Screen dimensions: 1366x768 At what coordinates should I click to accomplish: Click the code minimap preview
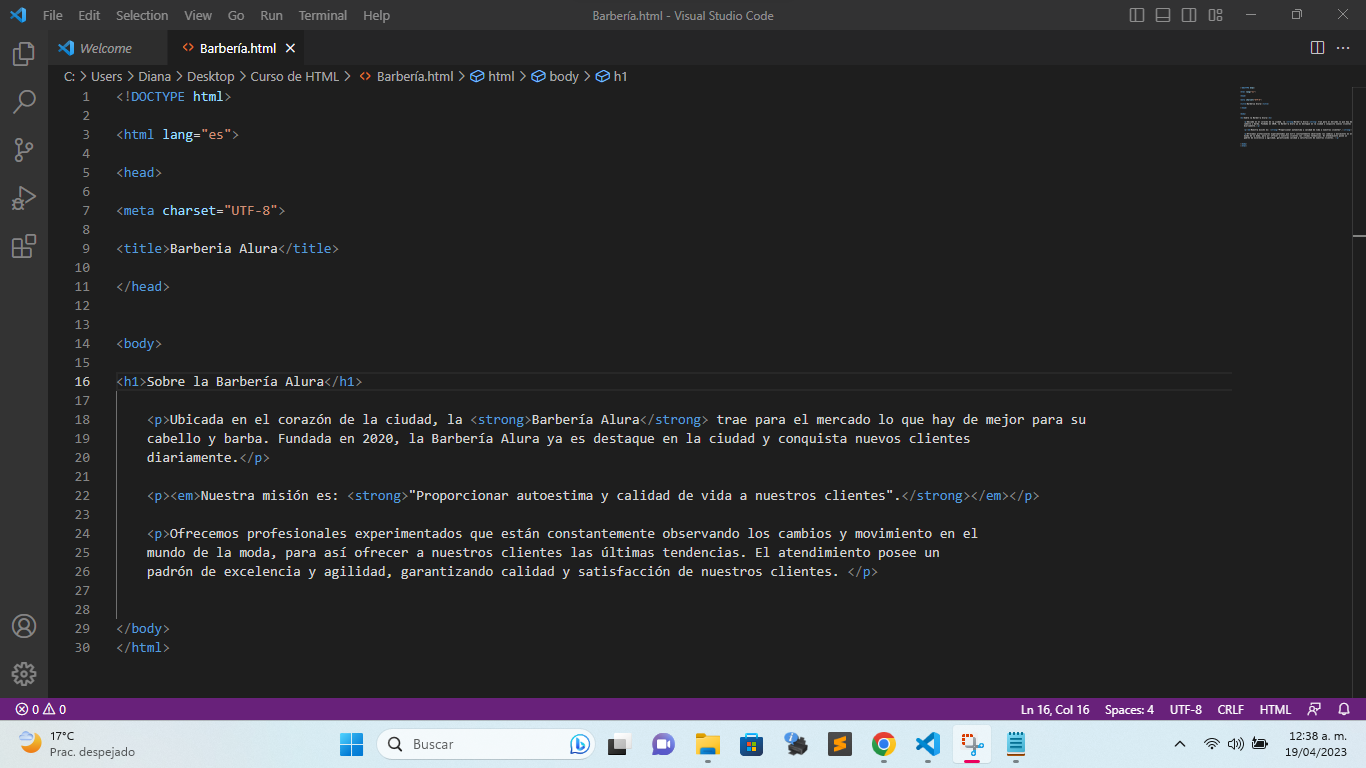1298,116
